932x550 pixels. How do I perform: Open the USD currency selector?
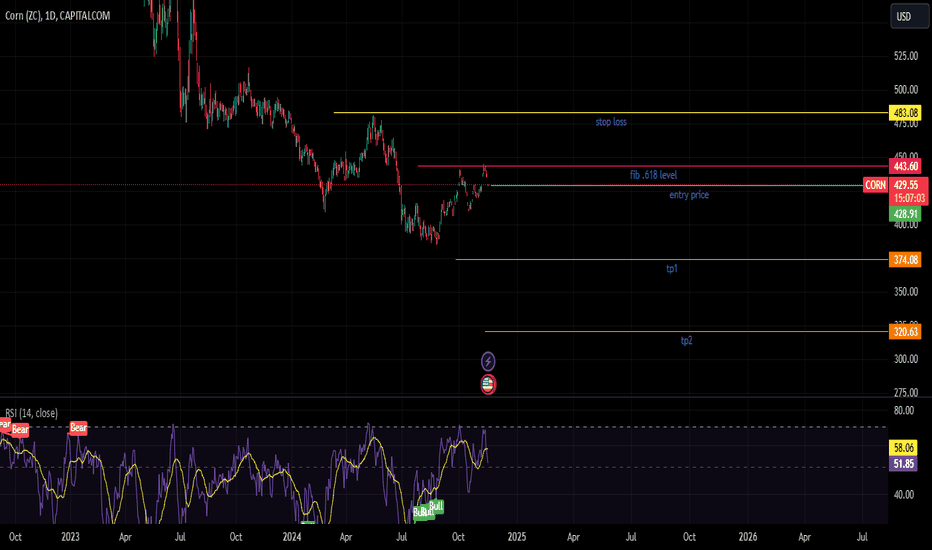[x=909, y=16]
